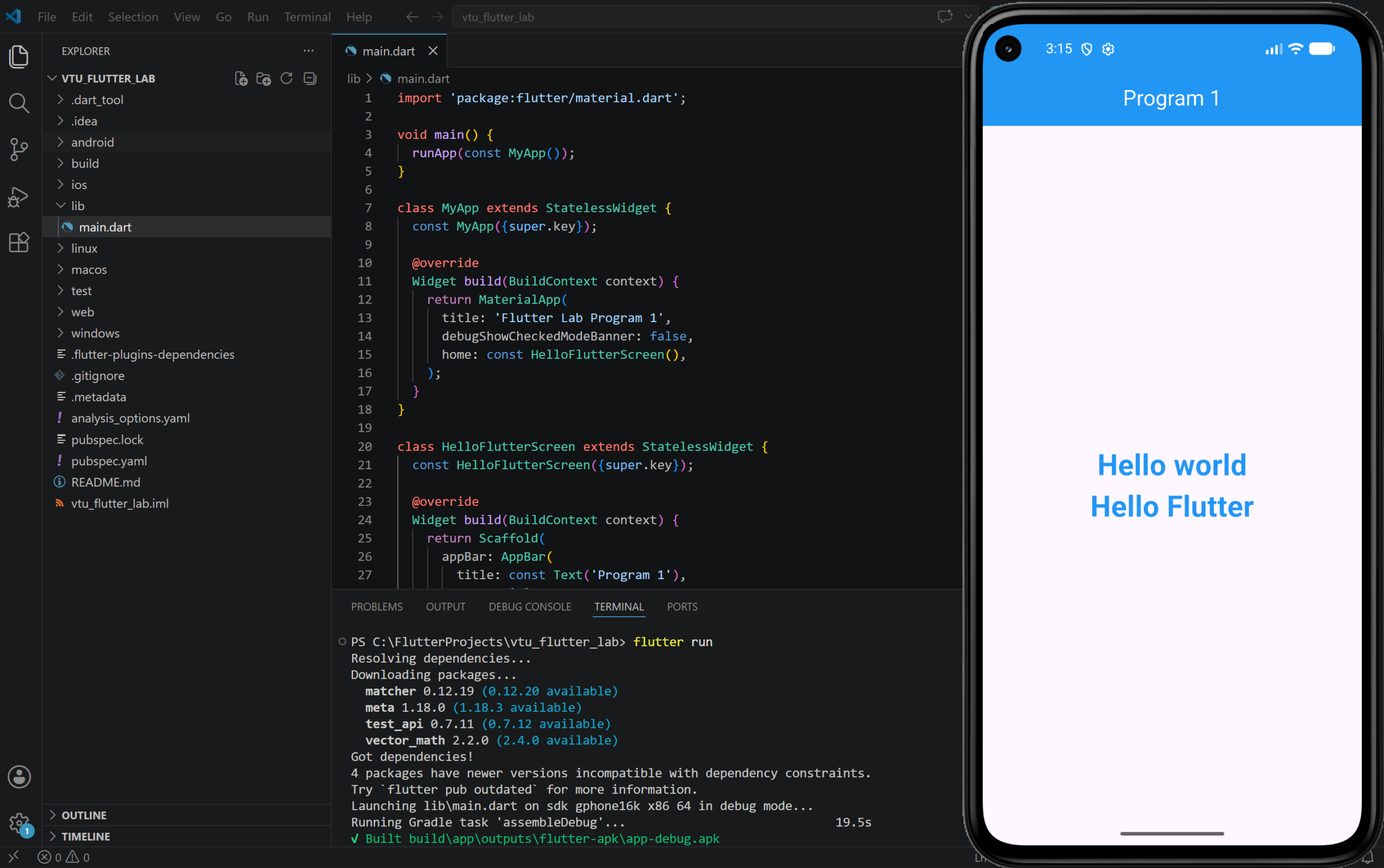This screenshot has height=868, width=1384.
Task: Open Source Control view
Action: (19, 150)
